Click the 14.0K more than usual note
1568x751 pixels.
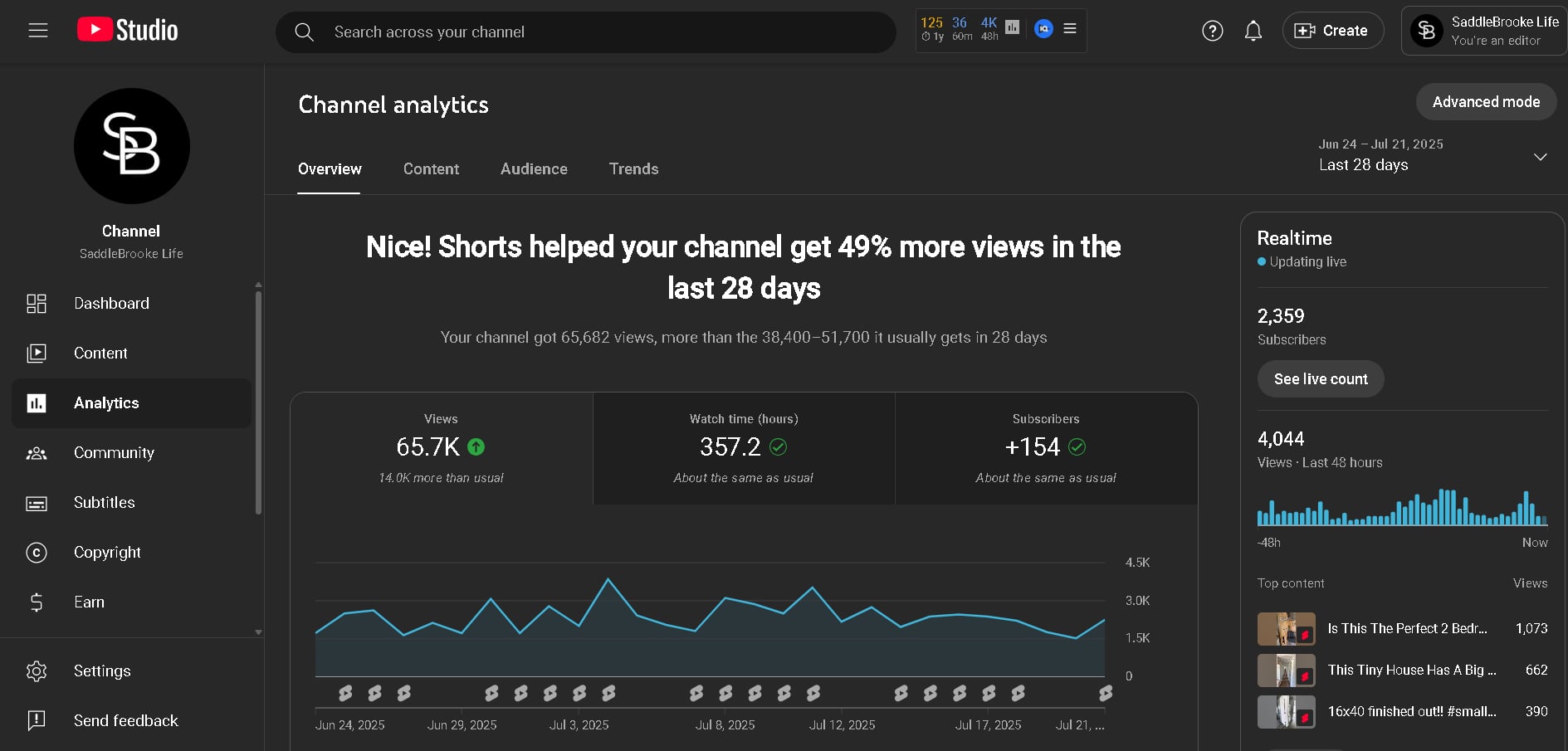441,478
